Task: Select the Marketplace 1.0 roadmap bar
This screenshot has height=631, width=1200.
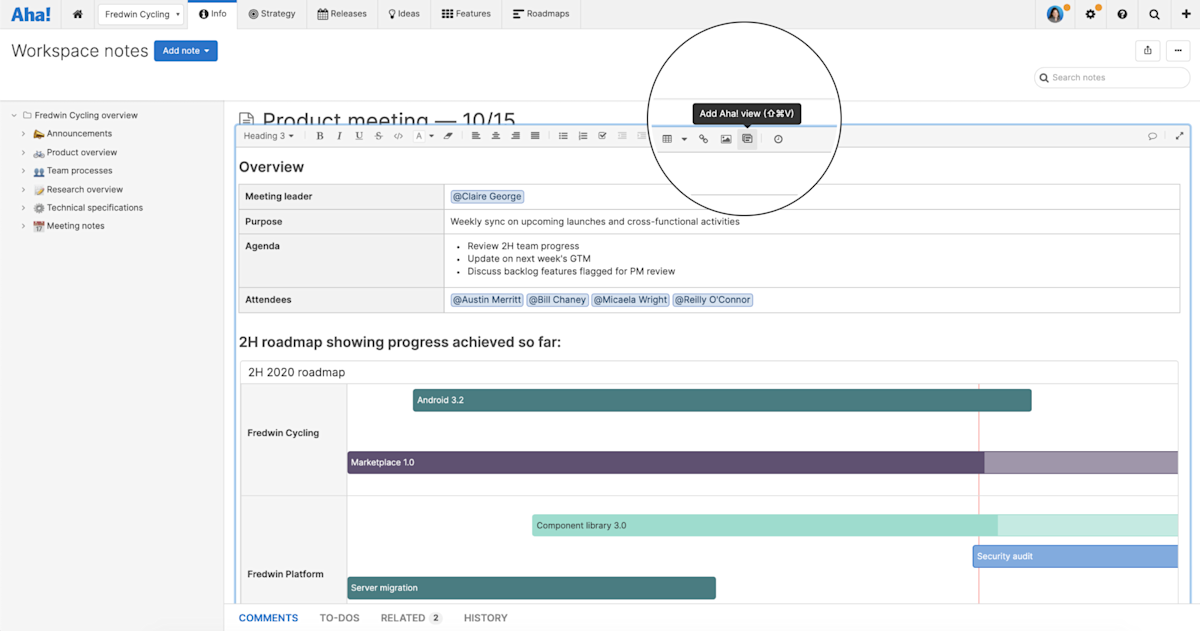Action: point(762,463)
